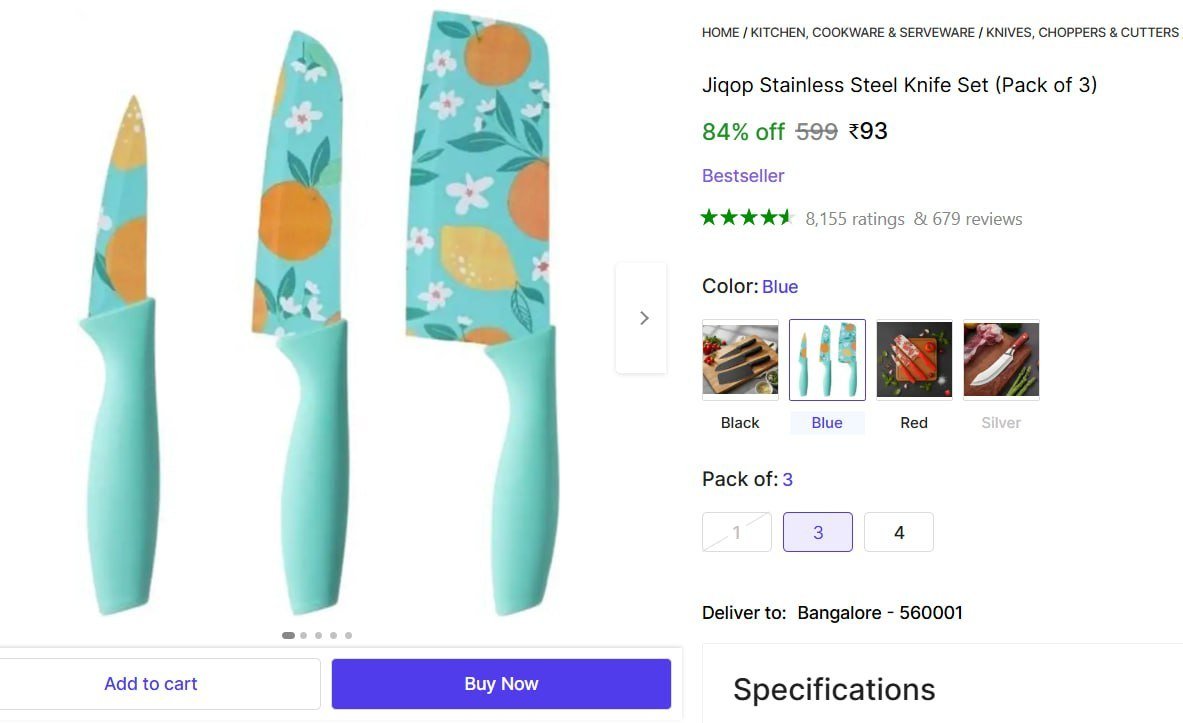Click Buy Now

pos(500,683)
